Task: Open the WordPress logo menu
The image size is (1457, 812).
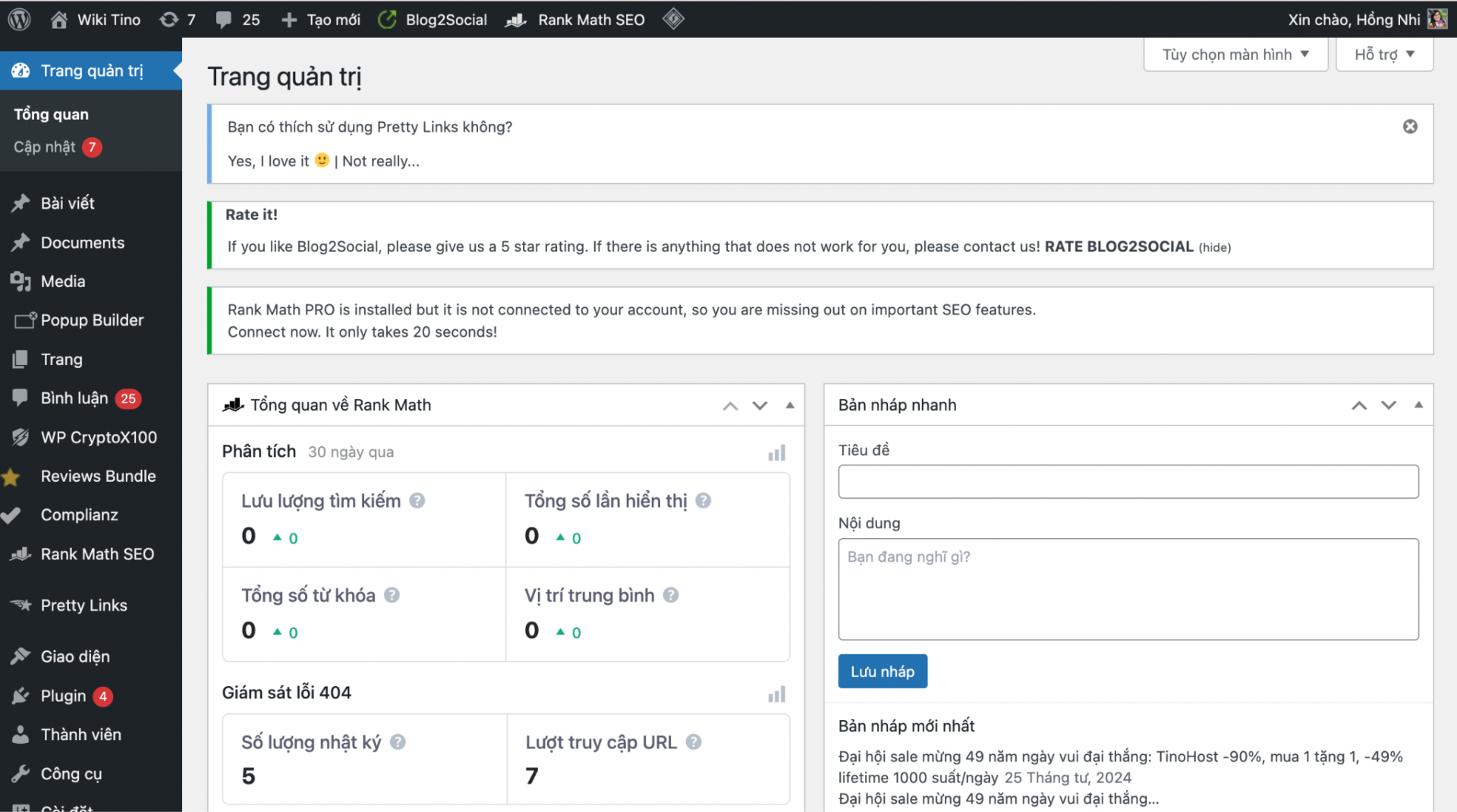Action: 19,19
